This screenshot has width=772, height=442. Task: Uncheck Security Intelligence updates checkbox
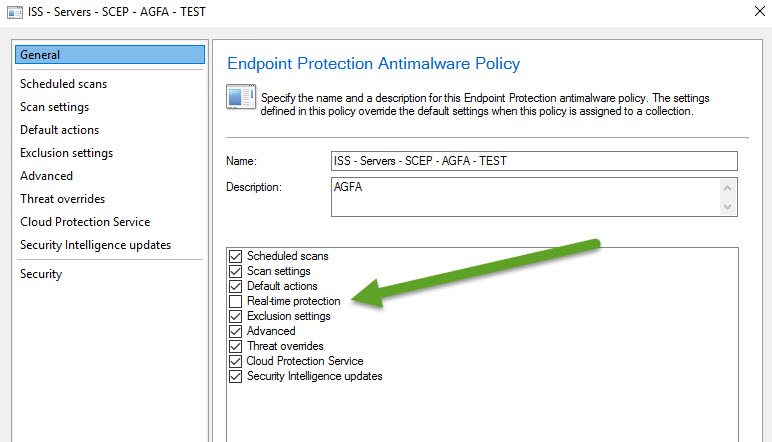236,377
